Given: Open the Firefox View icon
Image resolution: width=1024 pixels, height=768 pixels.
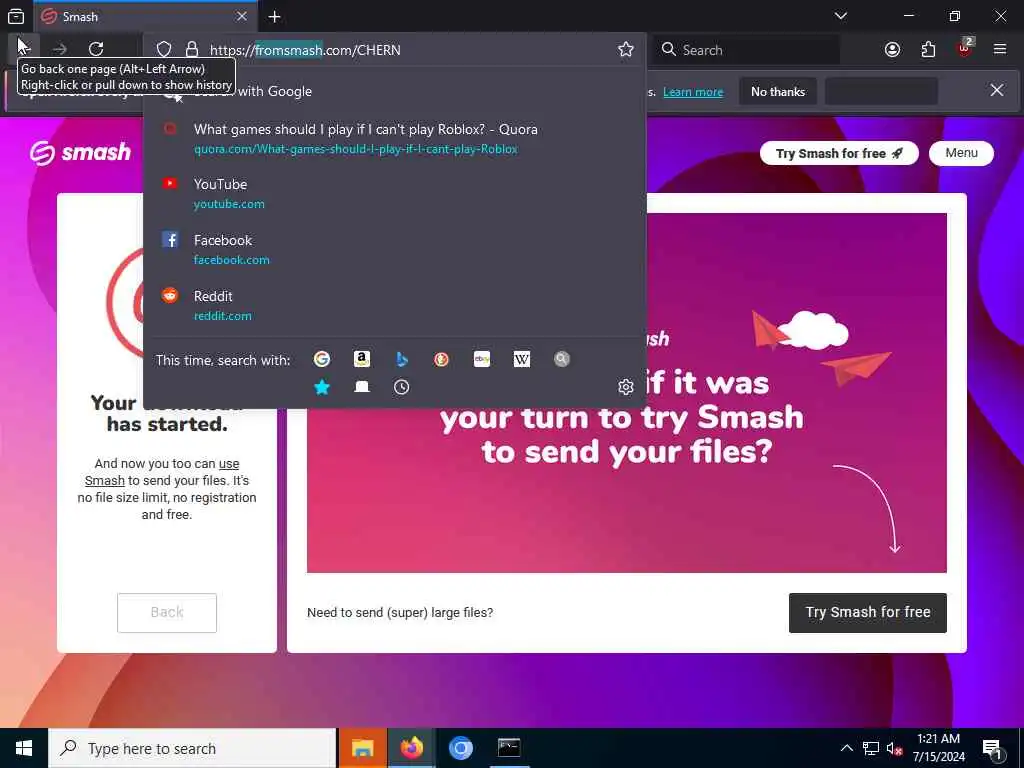Looking at the screenshot, I should pyautogui.click(x=16, y=17).
